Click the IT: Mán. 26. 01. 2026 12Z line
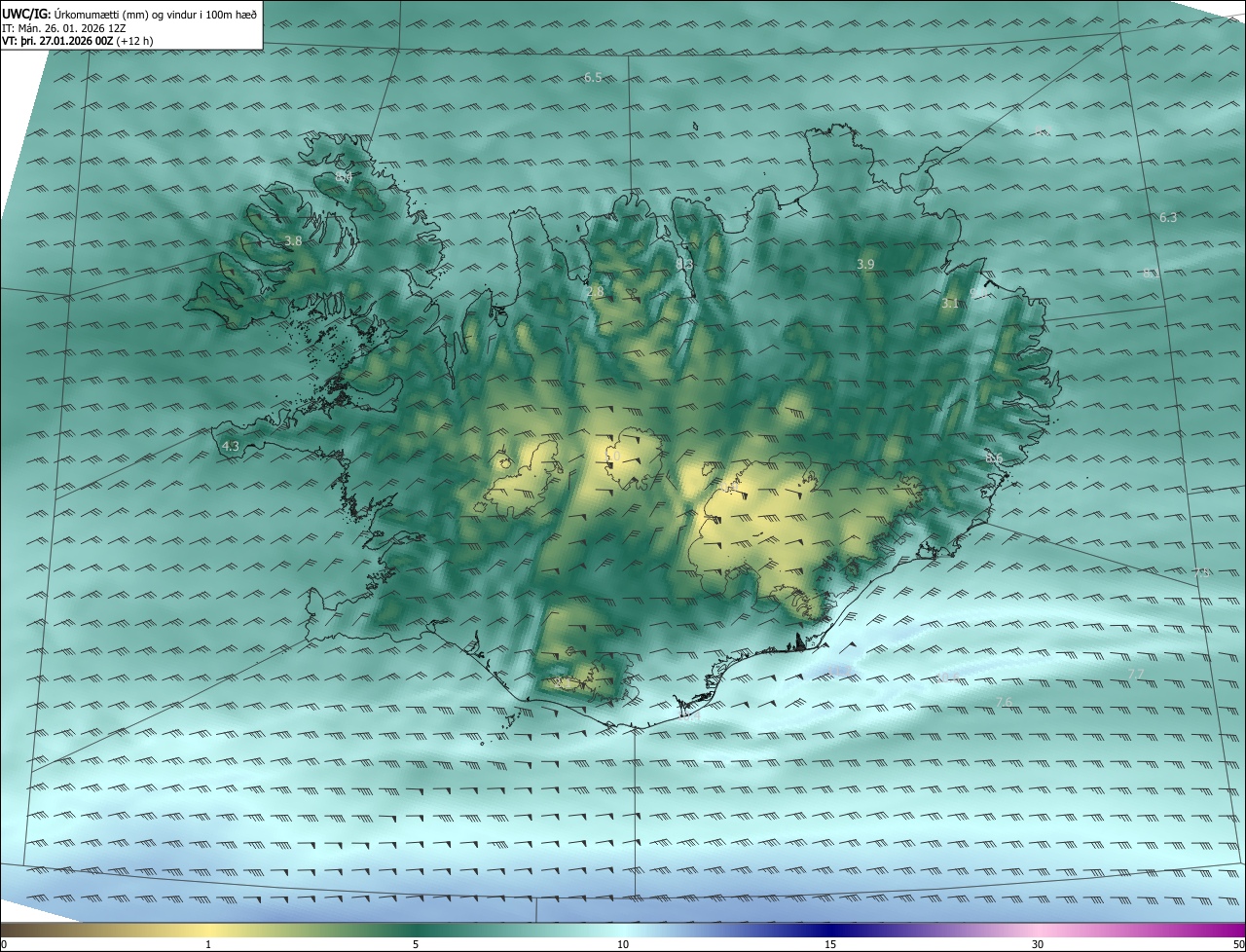1246x952 pixels. 64,27
